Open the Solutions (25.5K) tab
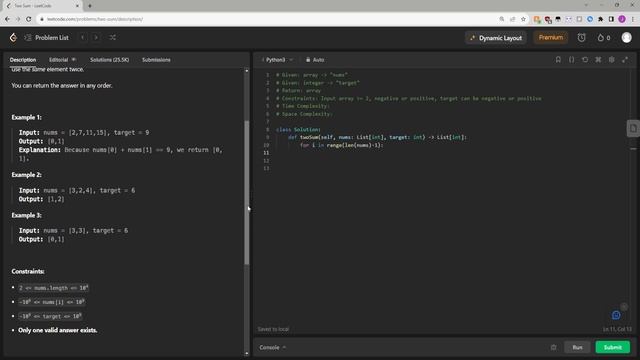Screen dimensions: 640x360 pyautogui.click(x=109, y=60)
